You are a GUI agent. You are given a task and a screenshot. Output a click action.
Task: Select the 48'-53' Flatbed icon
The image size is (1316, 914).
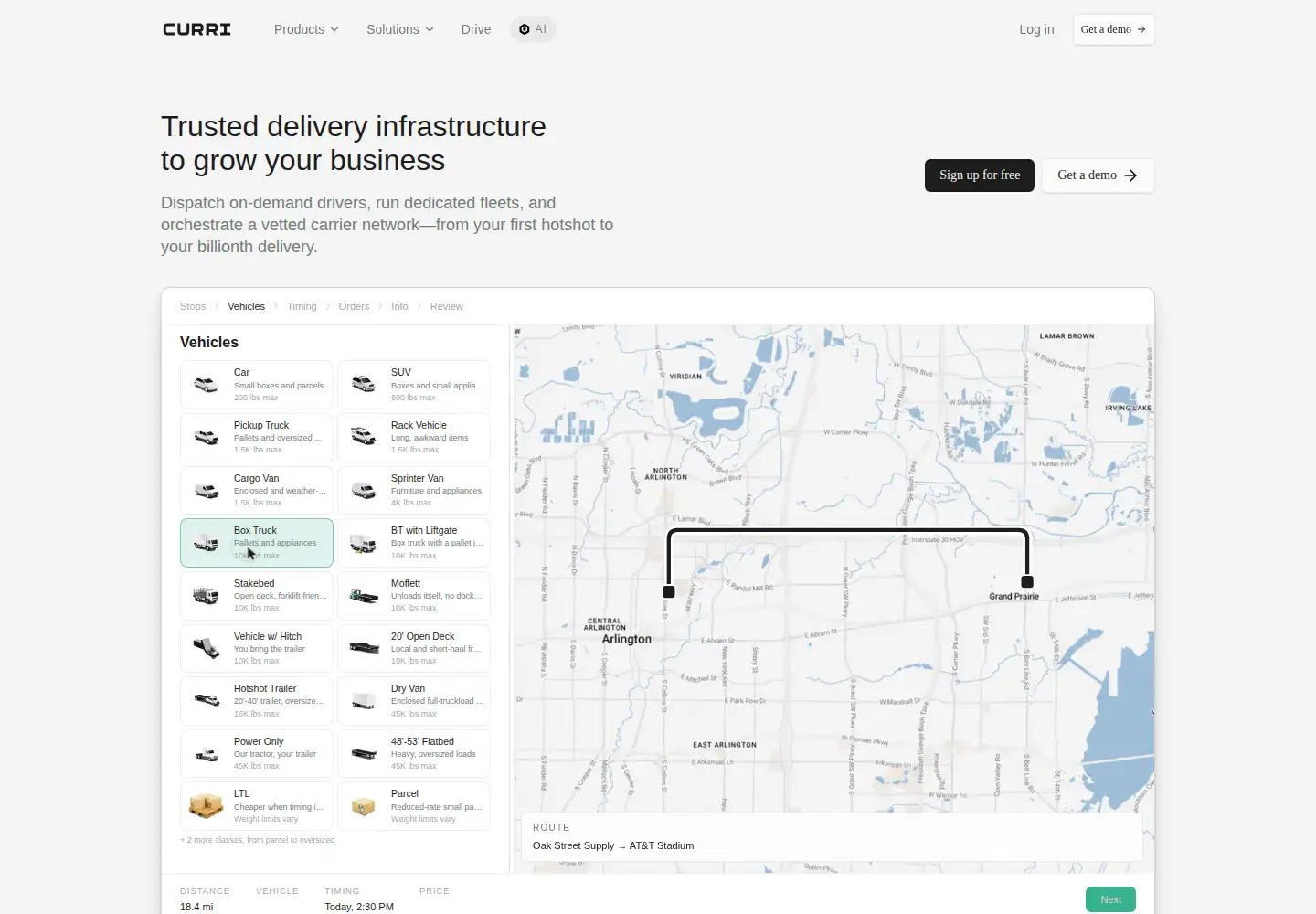(x=364, y=753)
